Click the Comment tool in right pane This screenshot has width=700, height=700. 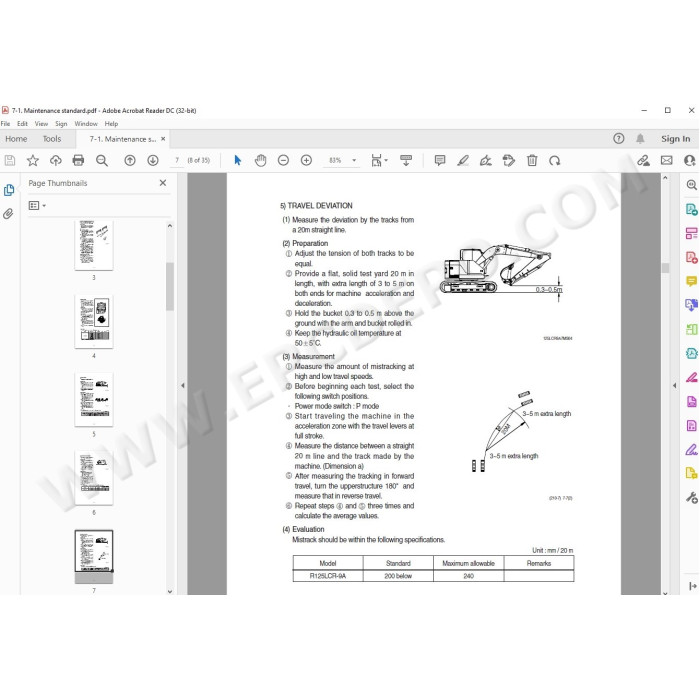pos(691,281)
